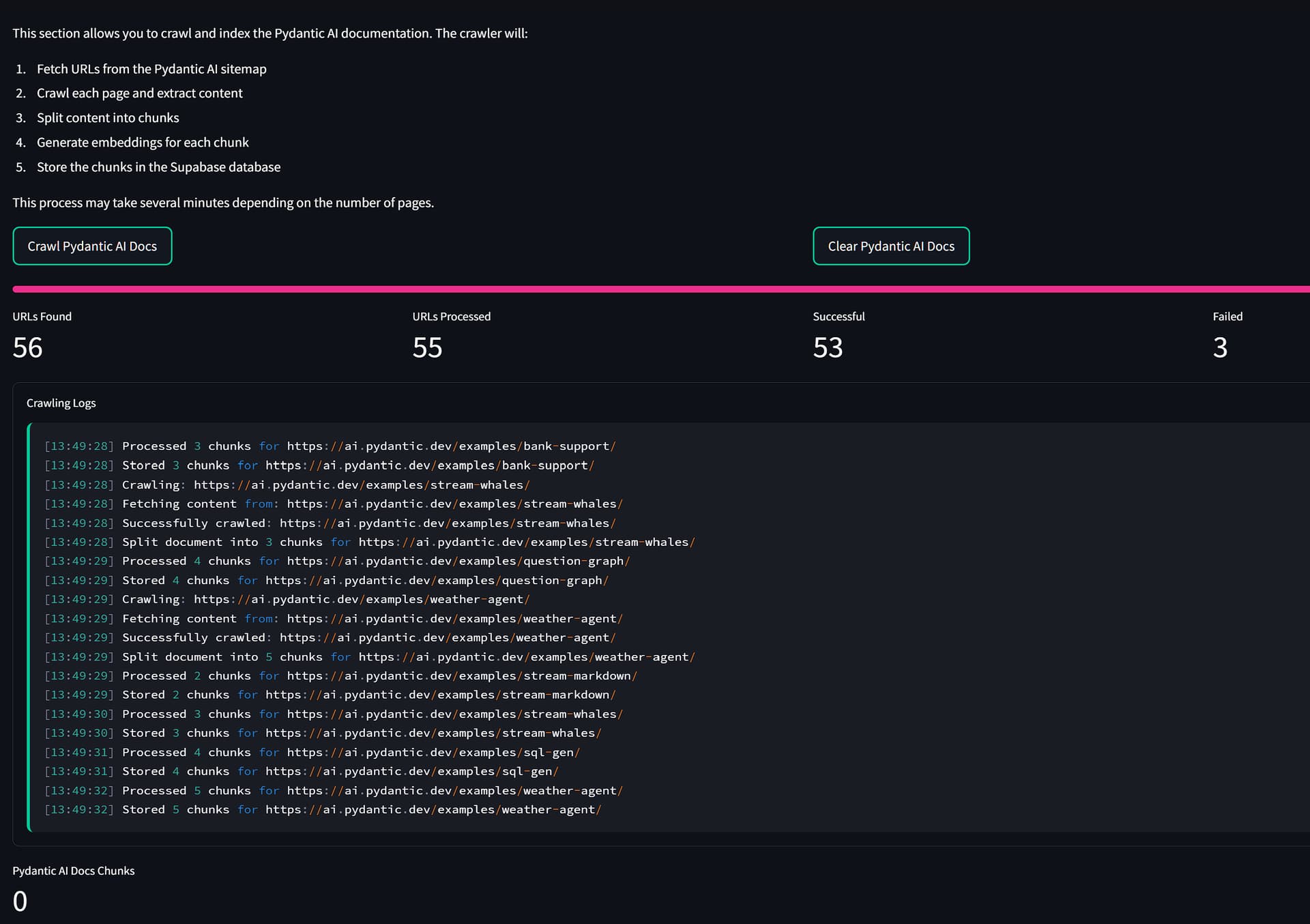Click the first log line timestamp 13:49:28
The height and width of the screenshot is (924, 1310).
(79, 446)
